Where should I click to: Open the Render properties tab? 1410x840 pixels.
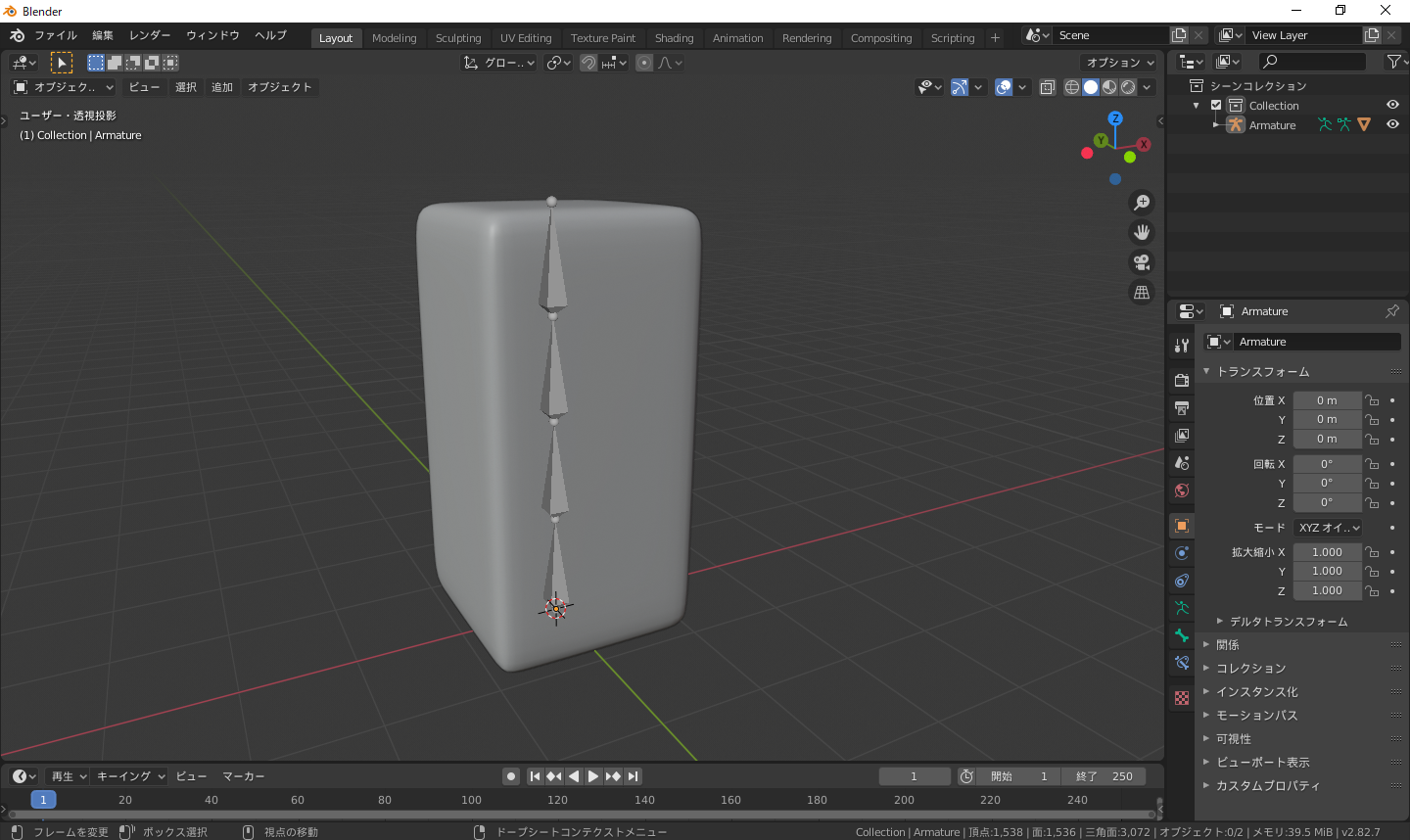tap(1182, 380)
